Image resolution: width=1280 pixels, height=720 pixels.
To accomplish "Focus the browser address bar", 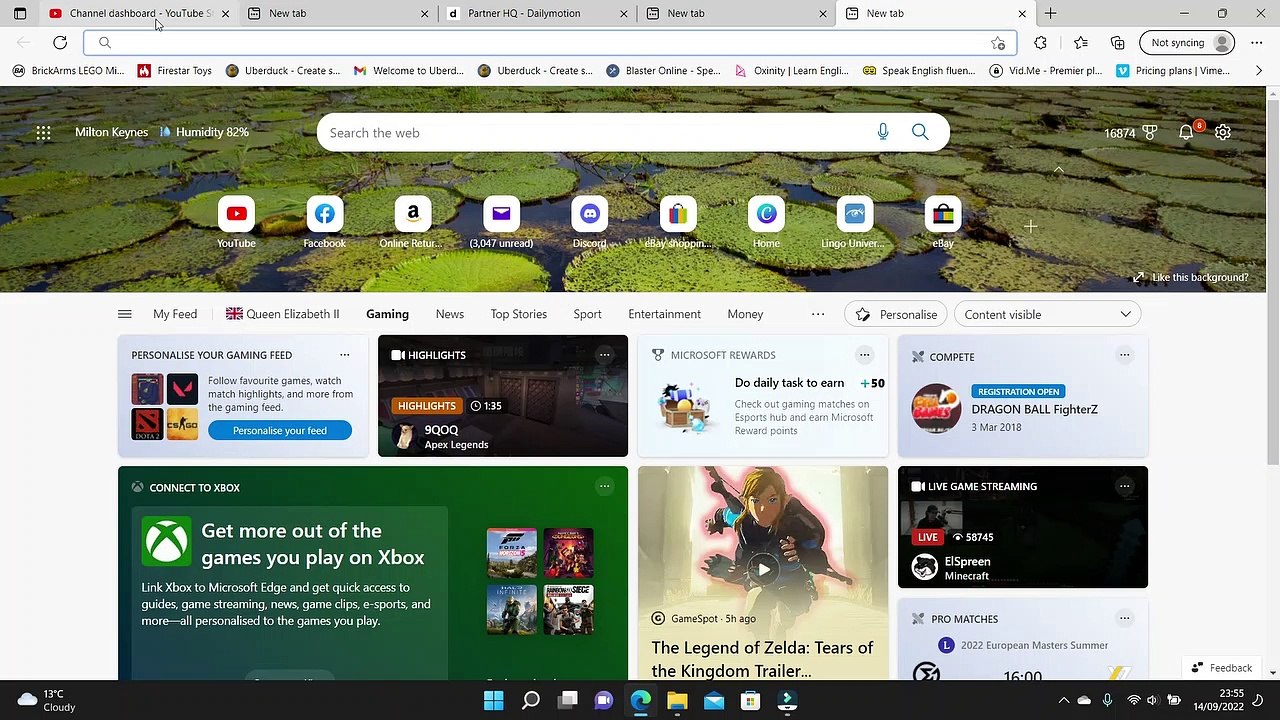I will 548,43.
